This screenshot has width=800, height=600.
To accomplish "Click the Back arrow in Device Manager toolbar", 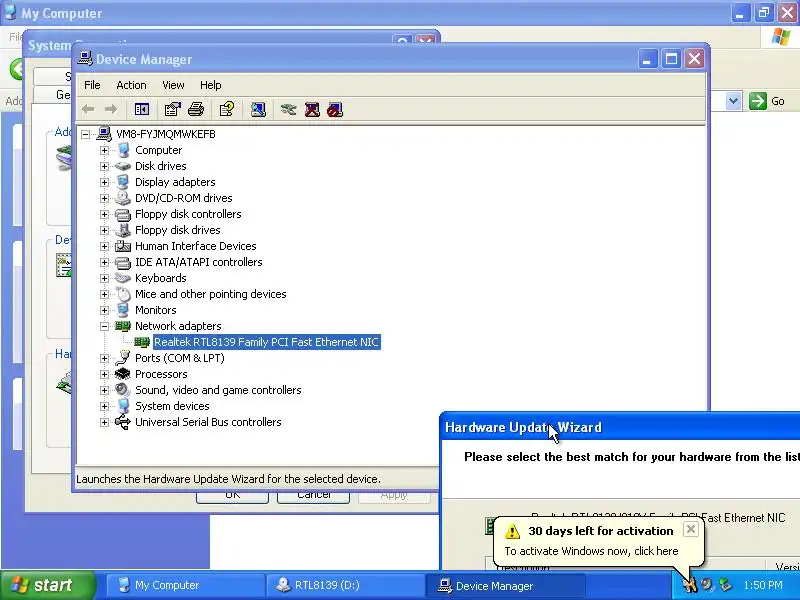I will click(88, 109).
